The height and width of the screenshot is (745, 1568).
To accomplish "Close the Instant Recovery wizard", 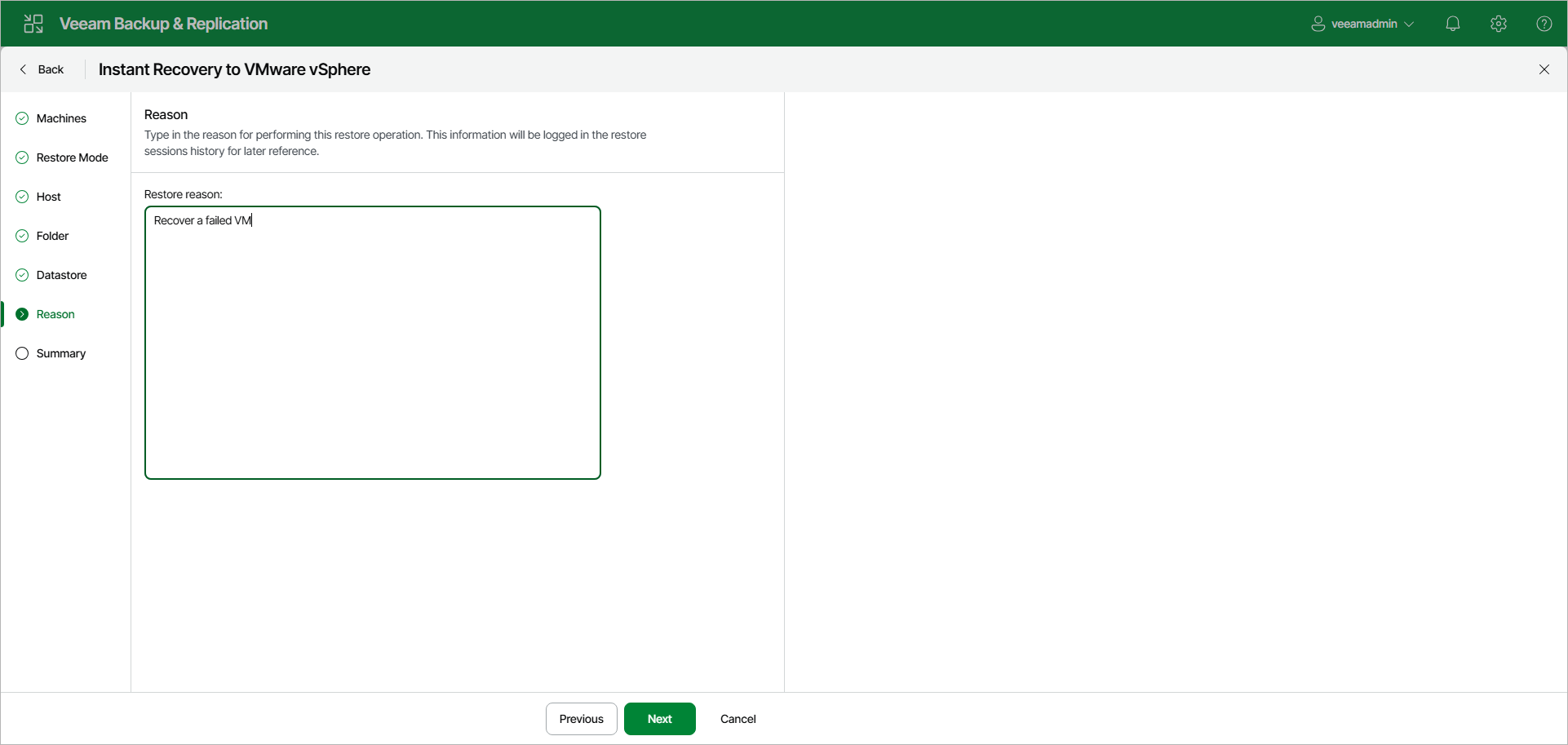I will (x=1544, y=69).
